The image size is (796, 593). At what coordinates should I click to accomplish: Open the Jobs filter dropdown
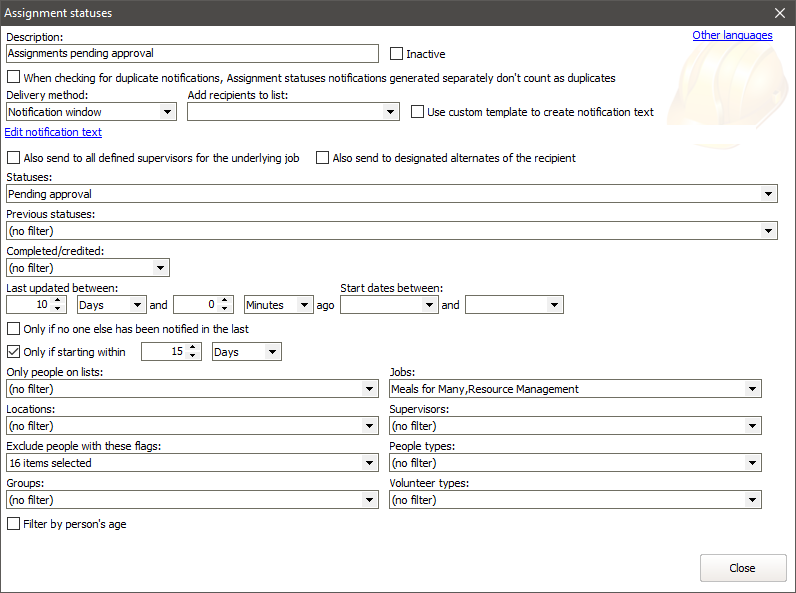point(752,389)
